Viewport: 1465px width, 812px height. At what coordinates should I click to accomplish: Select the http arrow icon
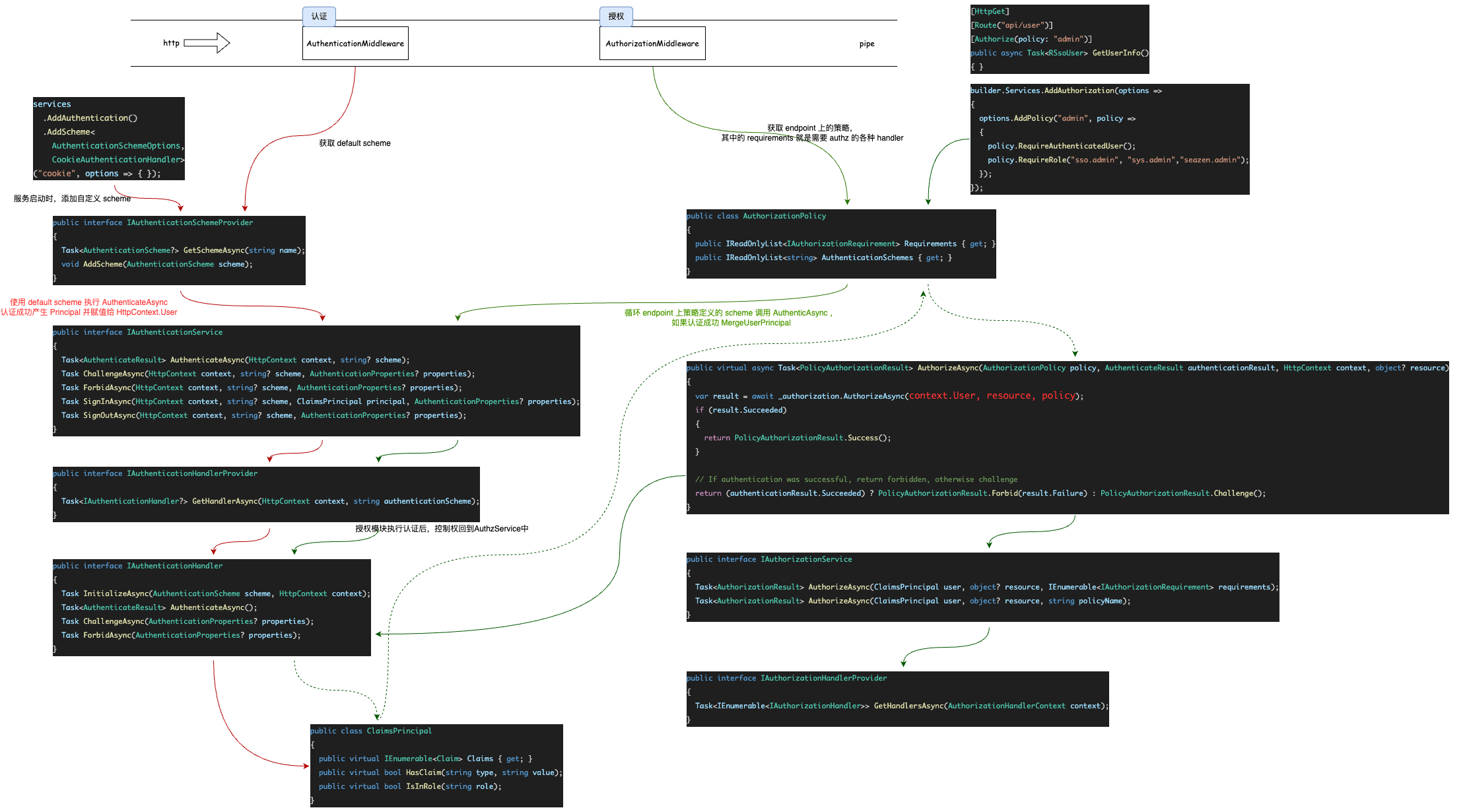tap(209, 42)
